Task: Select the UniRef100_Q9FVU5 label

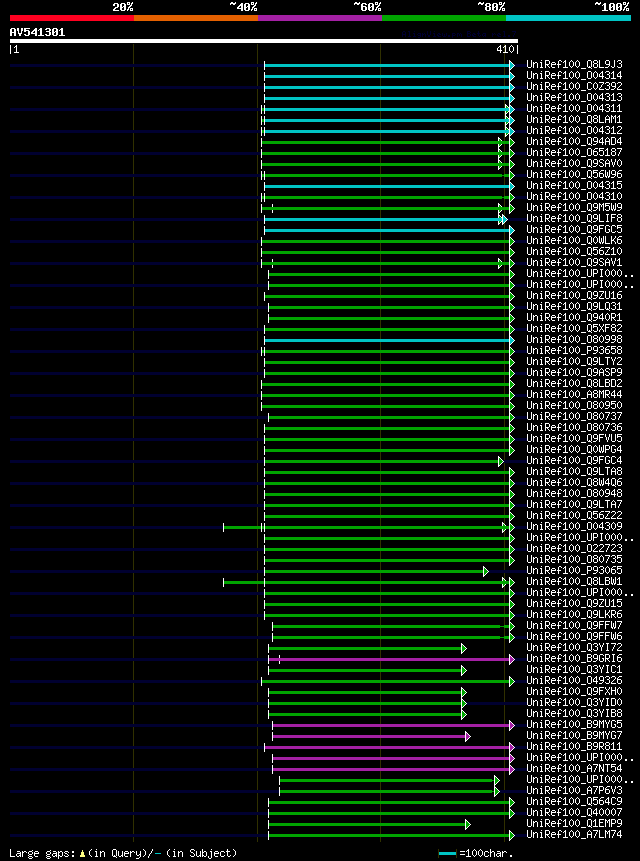Action: click(574, 438)
